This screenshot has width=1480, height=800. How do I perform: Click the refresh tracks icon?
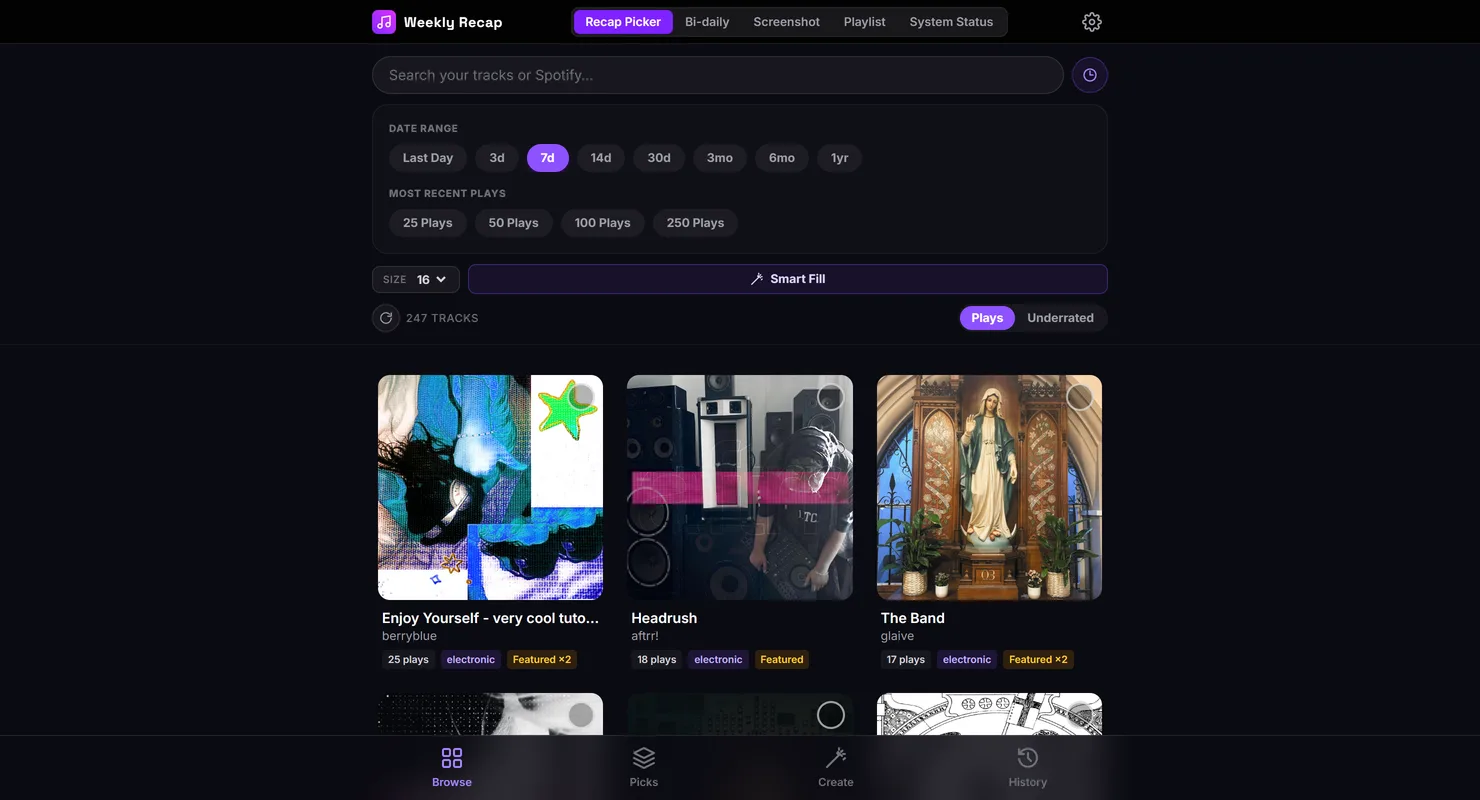386,318
